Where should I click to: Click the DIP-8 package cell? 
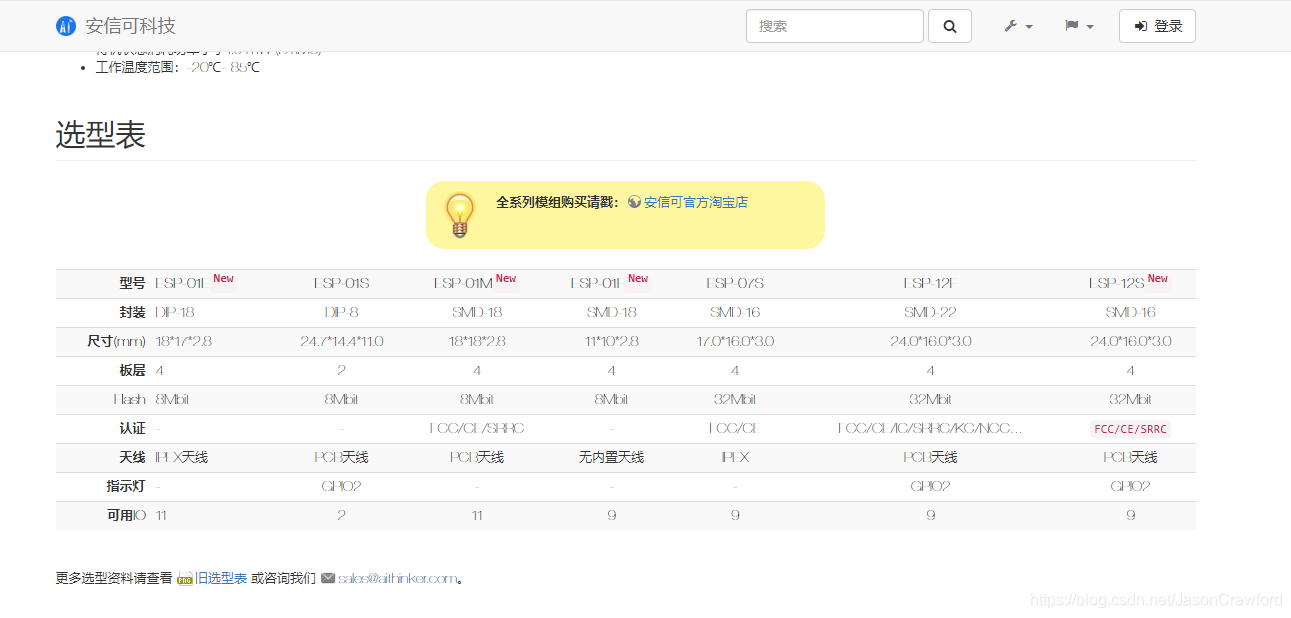coord(341,313)
